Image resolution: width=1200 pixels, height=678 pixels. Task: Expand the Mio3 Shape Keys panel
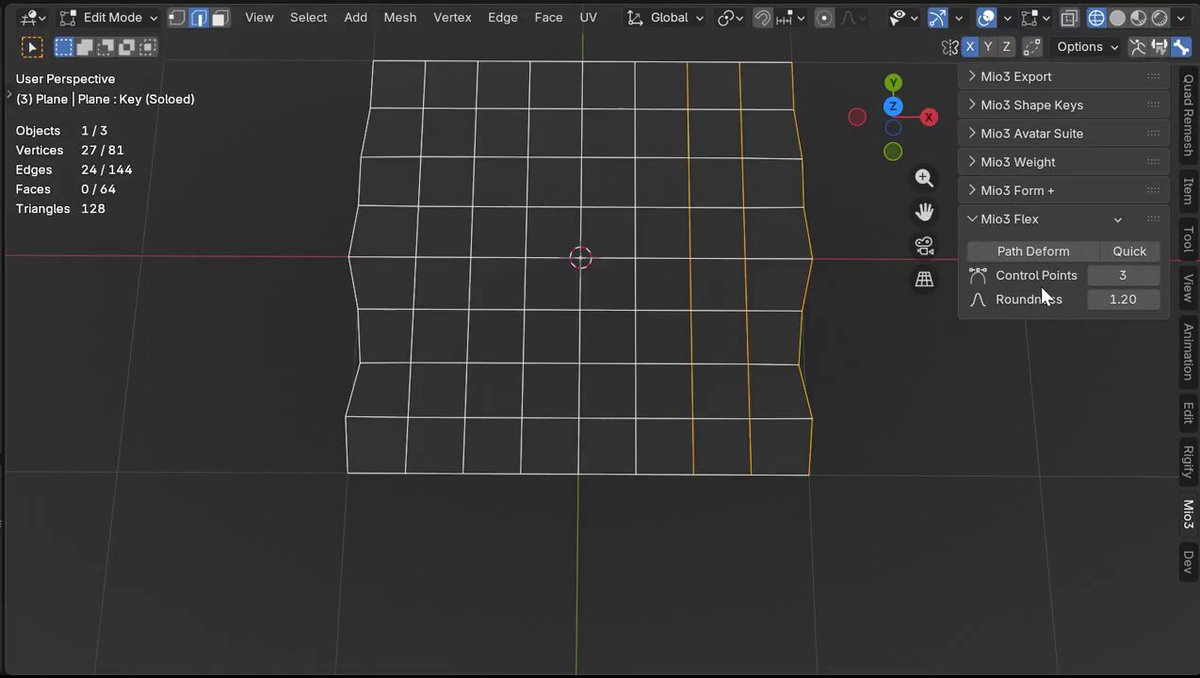click(x=1063, y=105)
